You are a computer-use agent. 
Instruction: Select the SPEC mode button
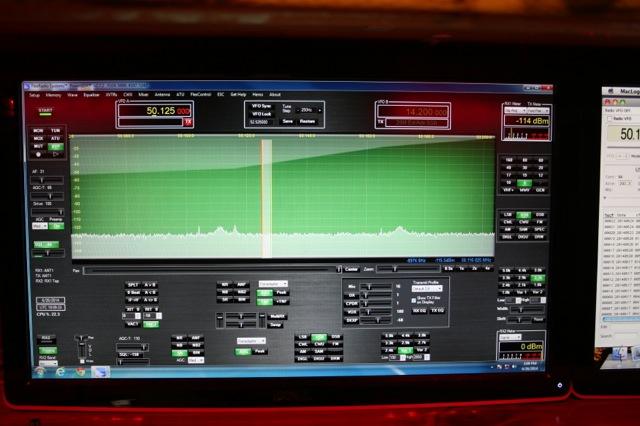click(x=540, y=229)
